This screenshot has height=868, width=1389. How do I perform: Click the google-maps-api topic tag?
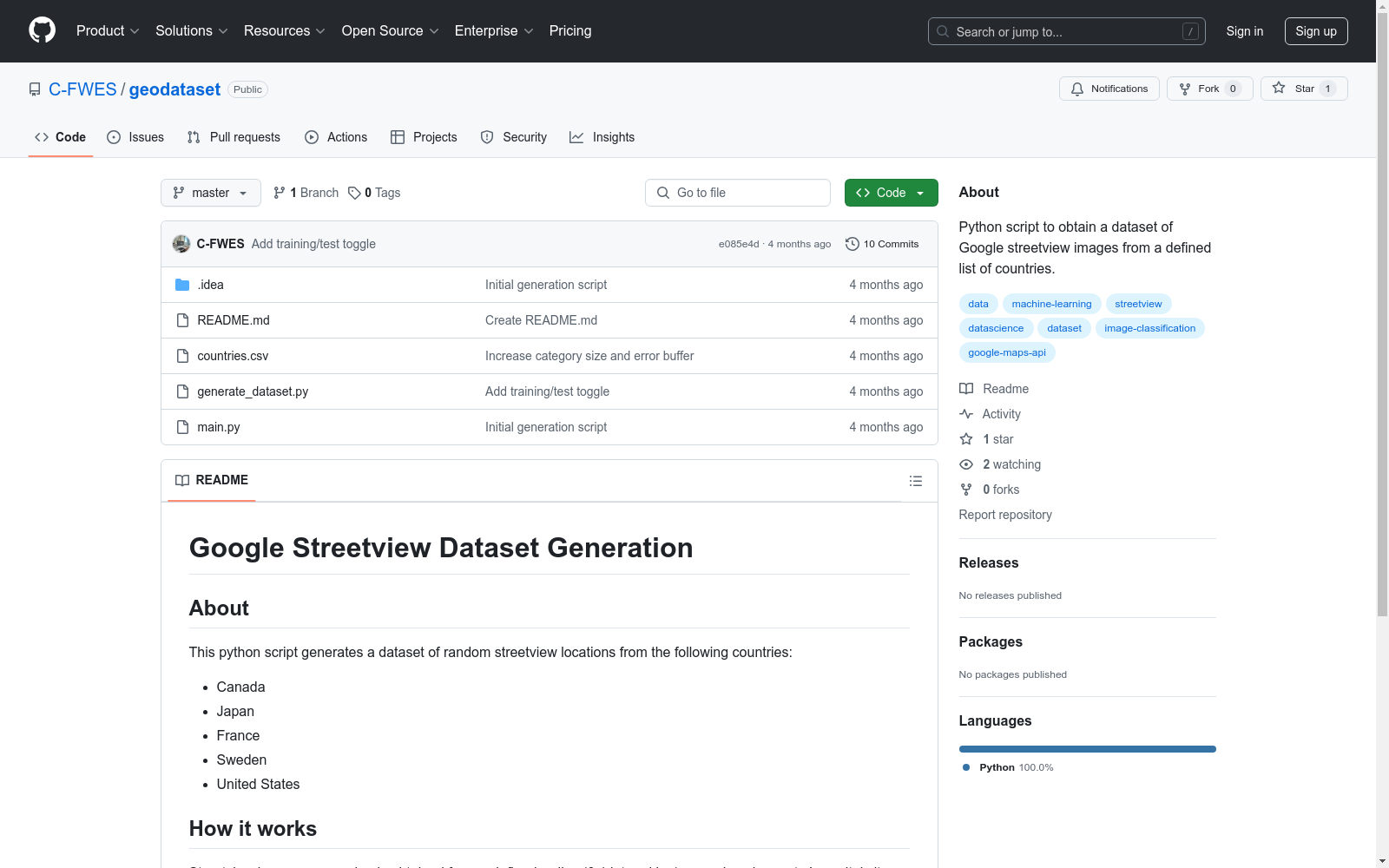click(x=1007, y=352)
